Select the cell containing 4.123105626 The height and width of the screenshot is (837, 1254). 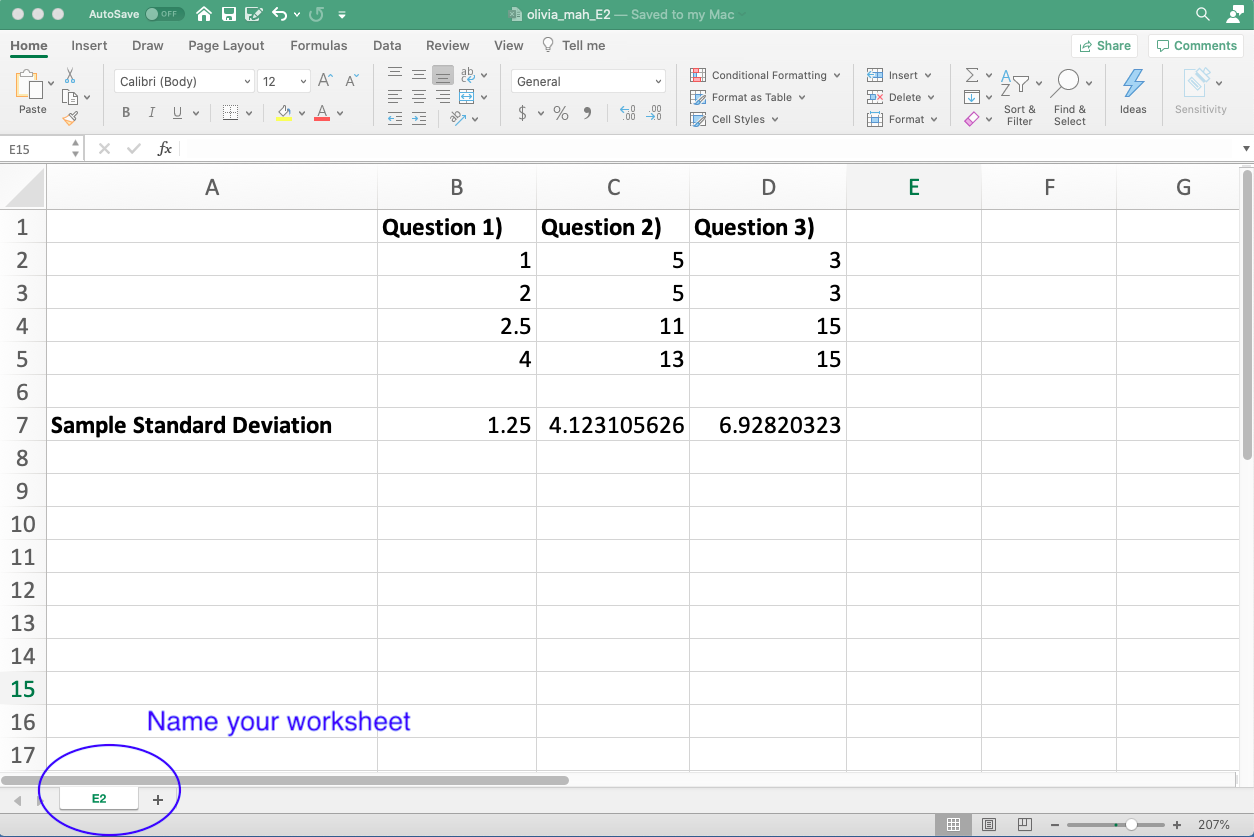pos(613,425)
